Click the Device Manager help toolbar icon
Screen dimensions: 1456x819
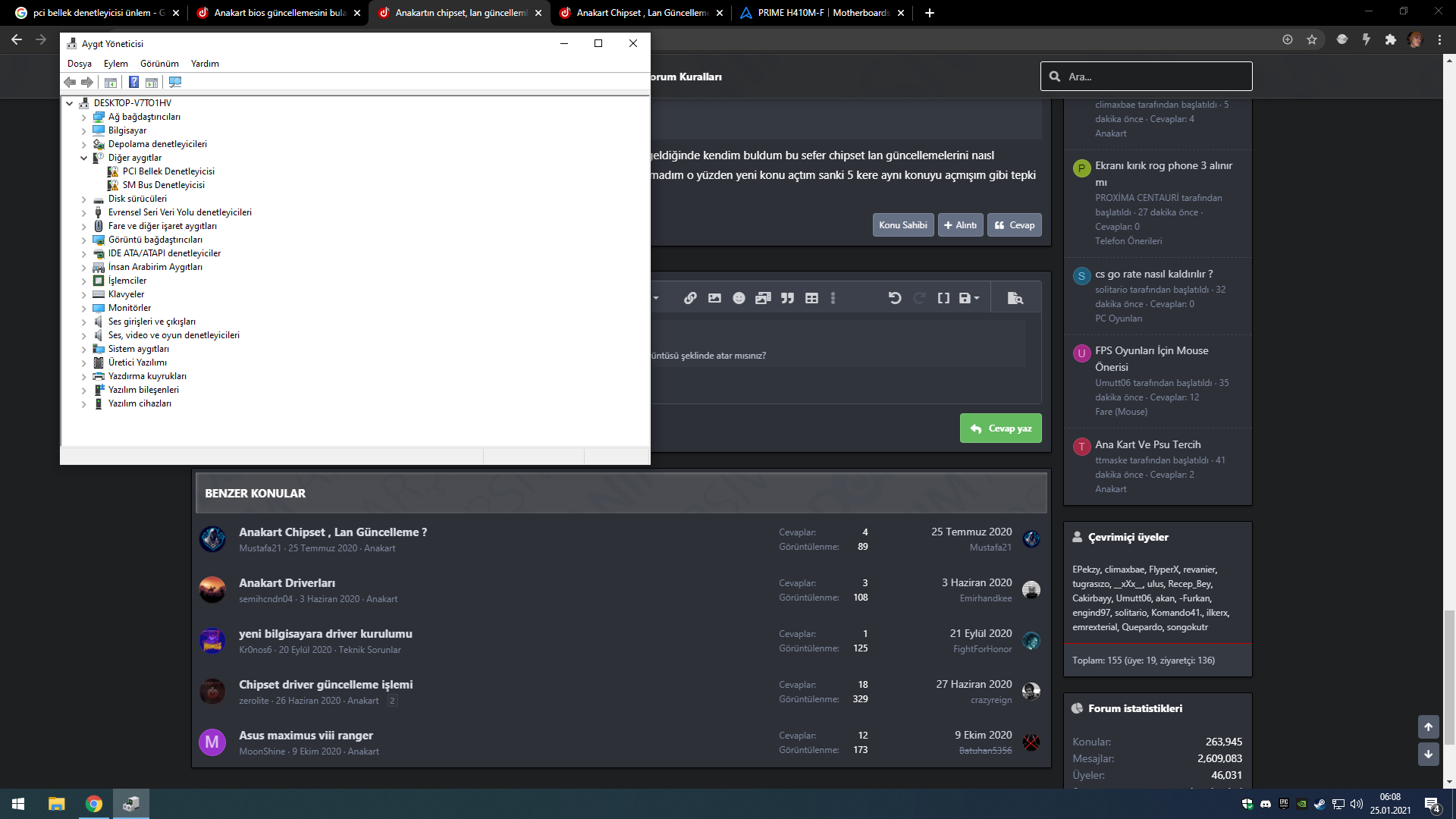(x=133, y=82)
